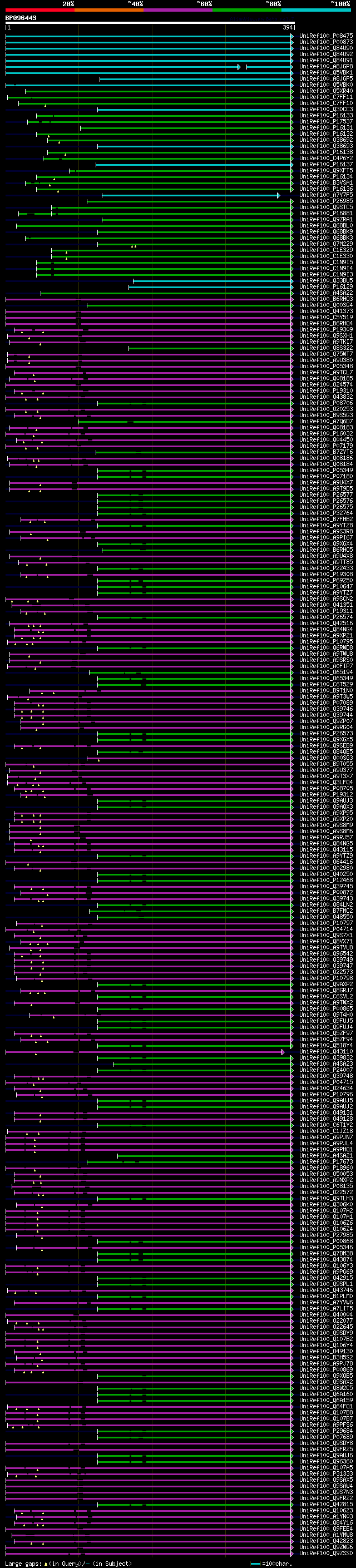Select the UniRef100_P26985 hit label
The image size is (356, 1568).
[325, 201]
